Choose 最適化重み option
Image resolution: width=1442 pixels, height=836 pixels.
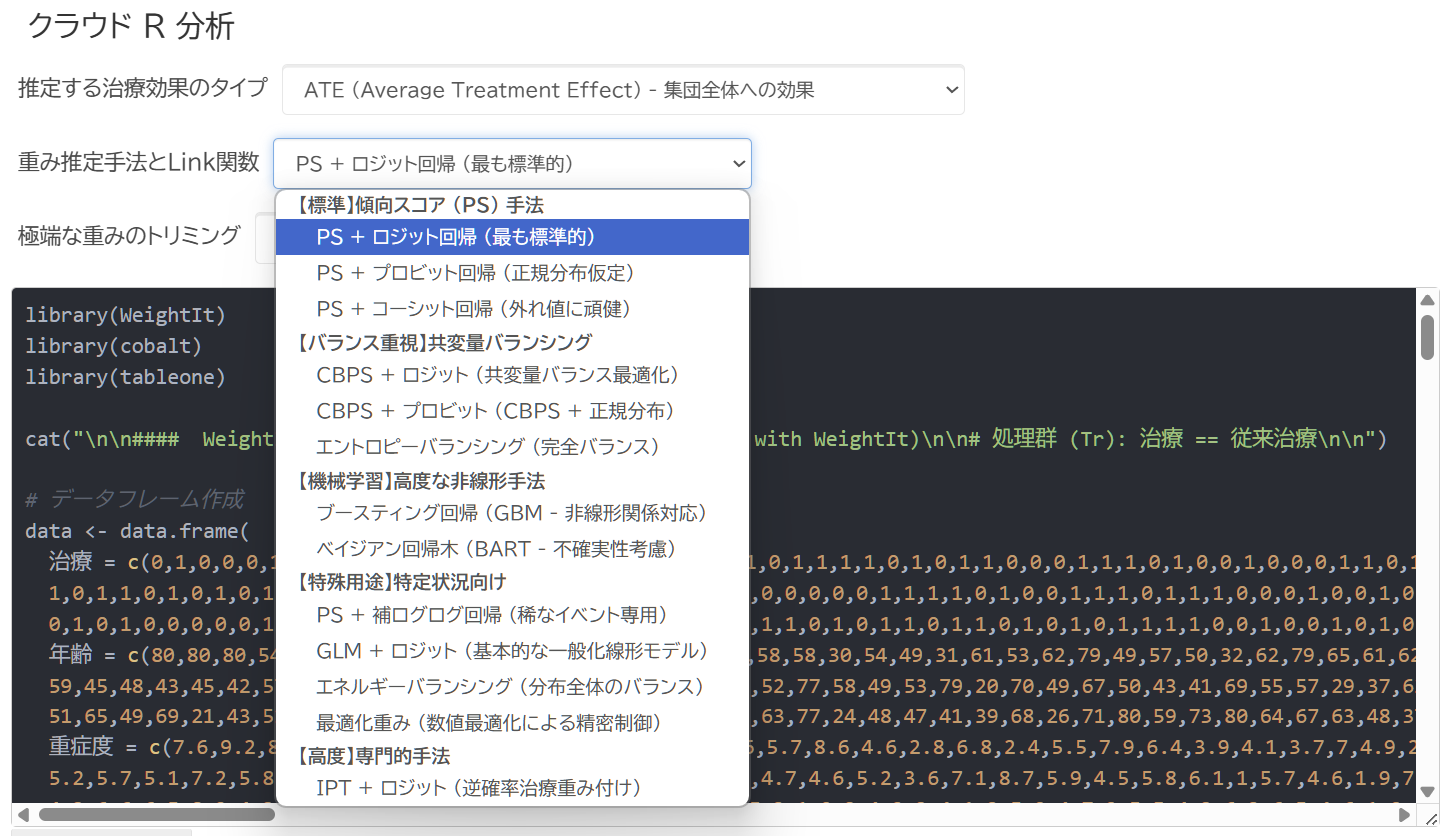pyautogui.click(x=488, y=722)
